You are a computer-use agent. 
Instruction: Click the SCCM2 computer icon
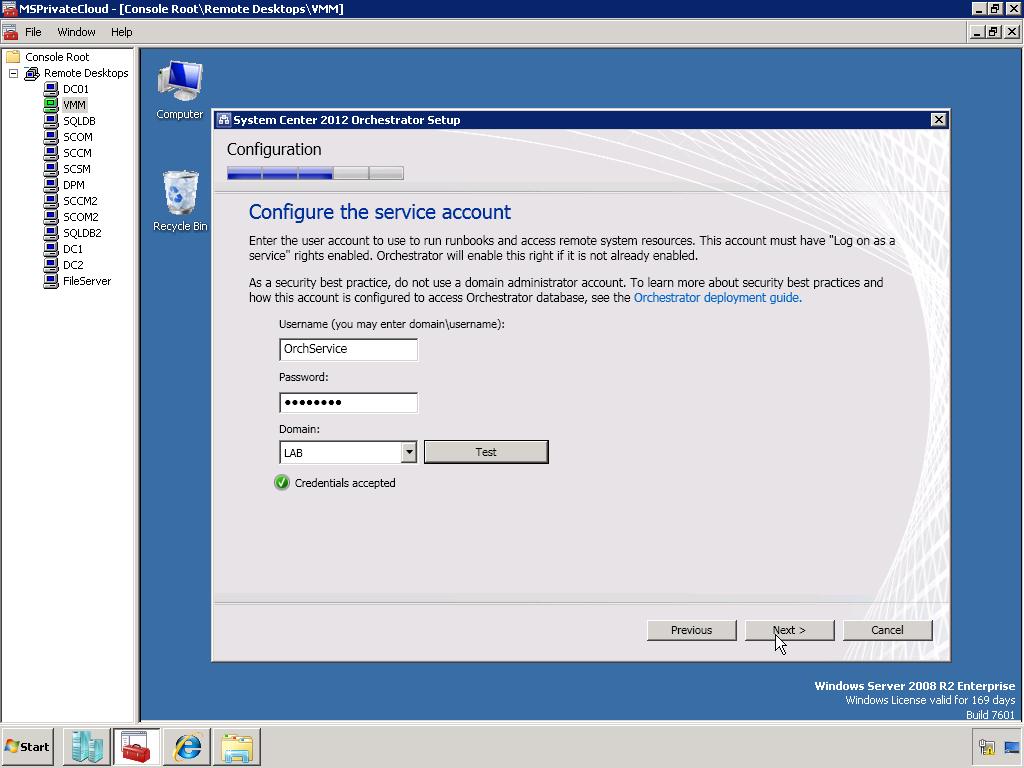51,200
